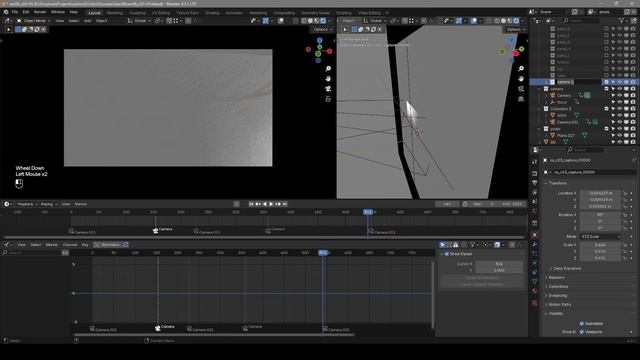Open the Render menu
Viewport: 640px width, 360px height.
(40, 12)
